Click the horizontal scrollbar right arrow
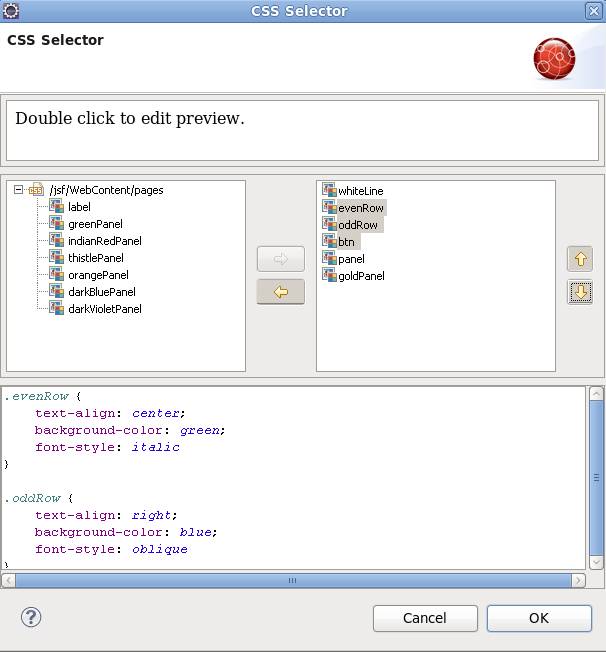The image size is (606, 652). pos(578,580)
